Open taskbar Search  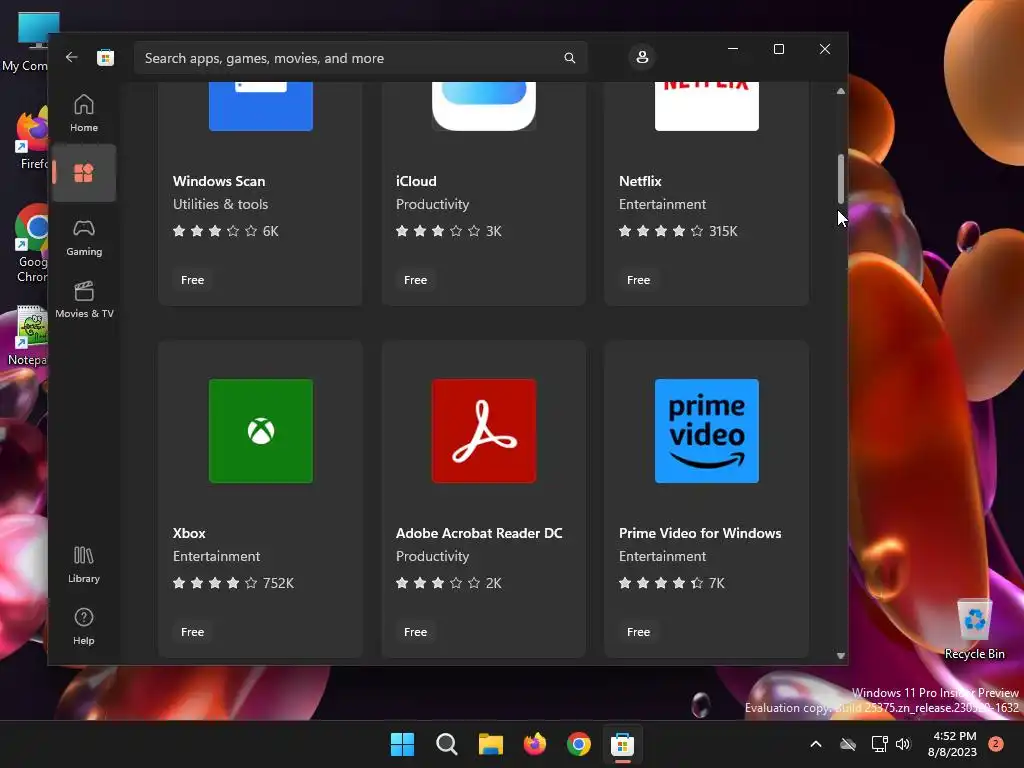(447, 744)
